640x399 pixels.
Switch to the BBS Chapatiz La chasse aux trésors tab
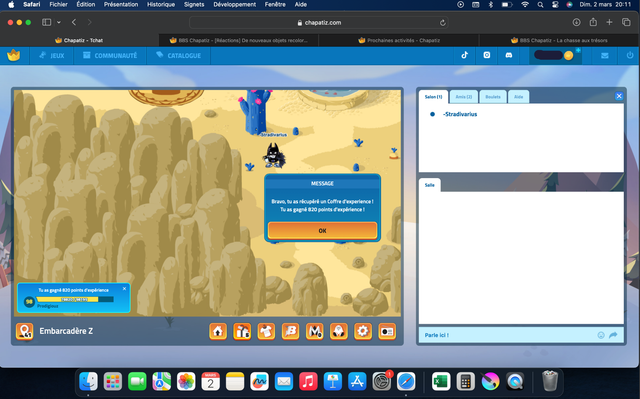click(x=559, y=40)
